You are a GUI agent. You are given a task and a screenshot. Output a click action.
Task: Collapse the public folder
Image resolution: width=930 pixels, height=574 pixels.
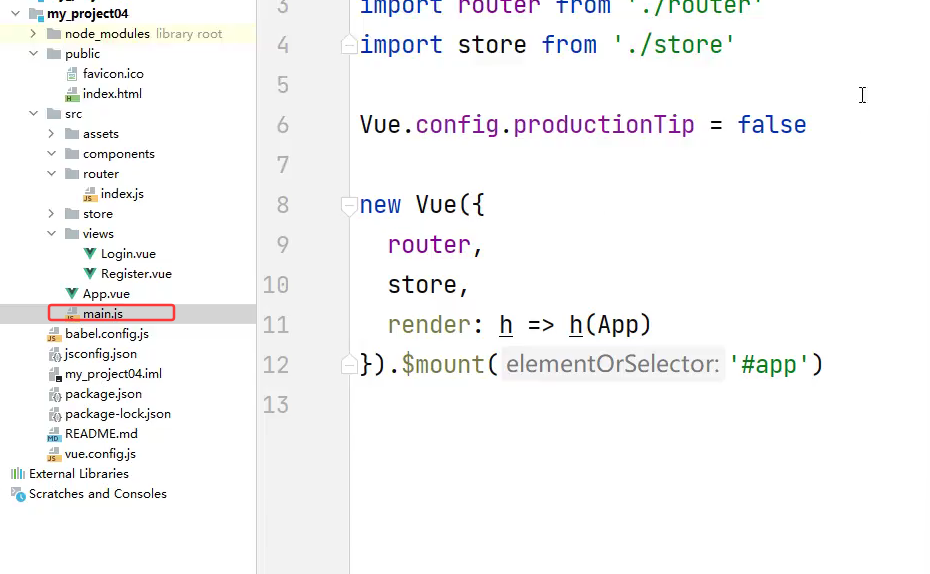pyautogui.click(x=33, y=54)
